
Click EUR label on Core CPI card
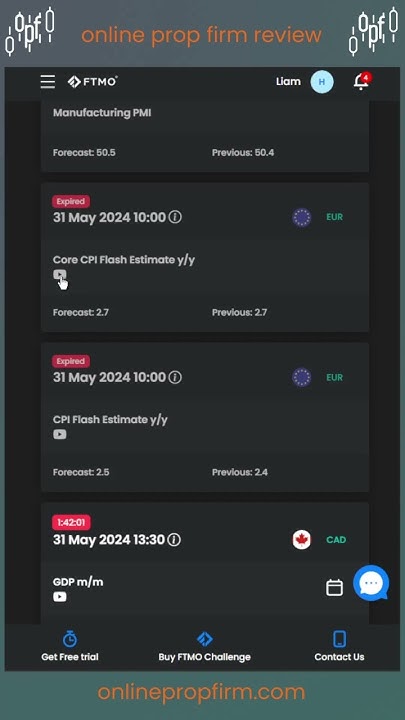(335, 217)
